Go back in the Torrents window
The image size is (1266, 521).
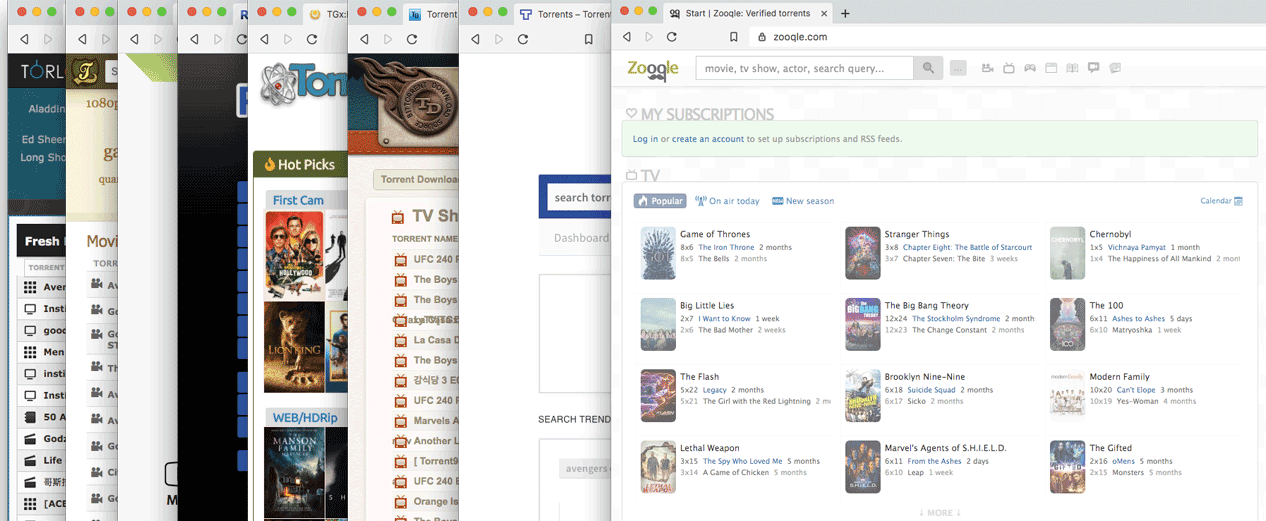(474, 39)
